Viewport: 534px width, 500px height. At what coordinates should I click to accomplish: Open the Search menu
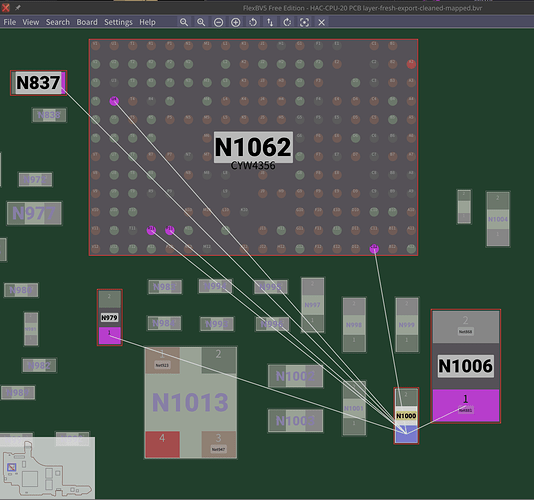[58, 22]
